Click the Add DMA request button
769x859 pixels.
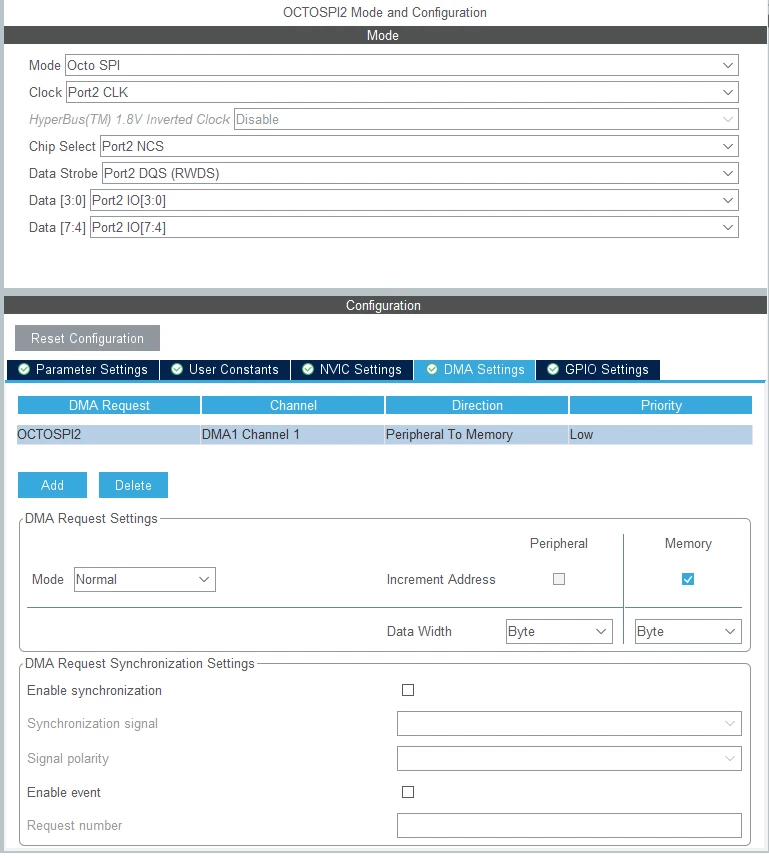[52, 485]
